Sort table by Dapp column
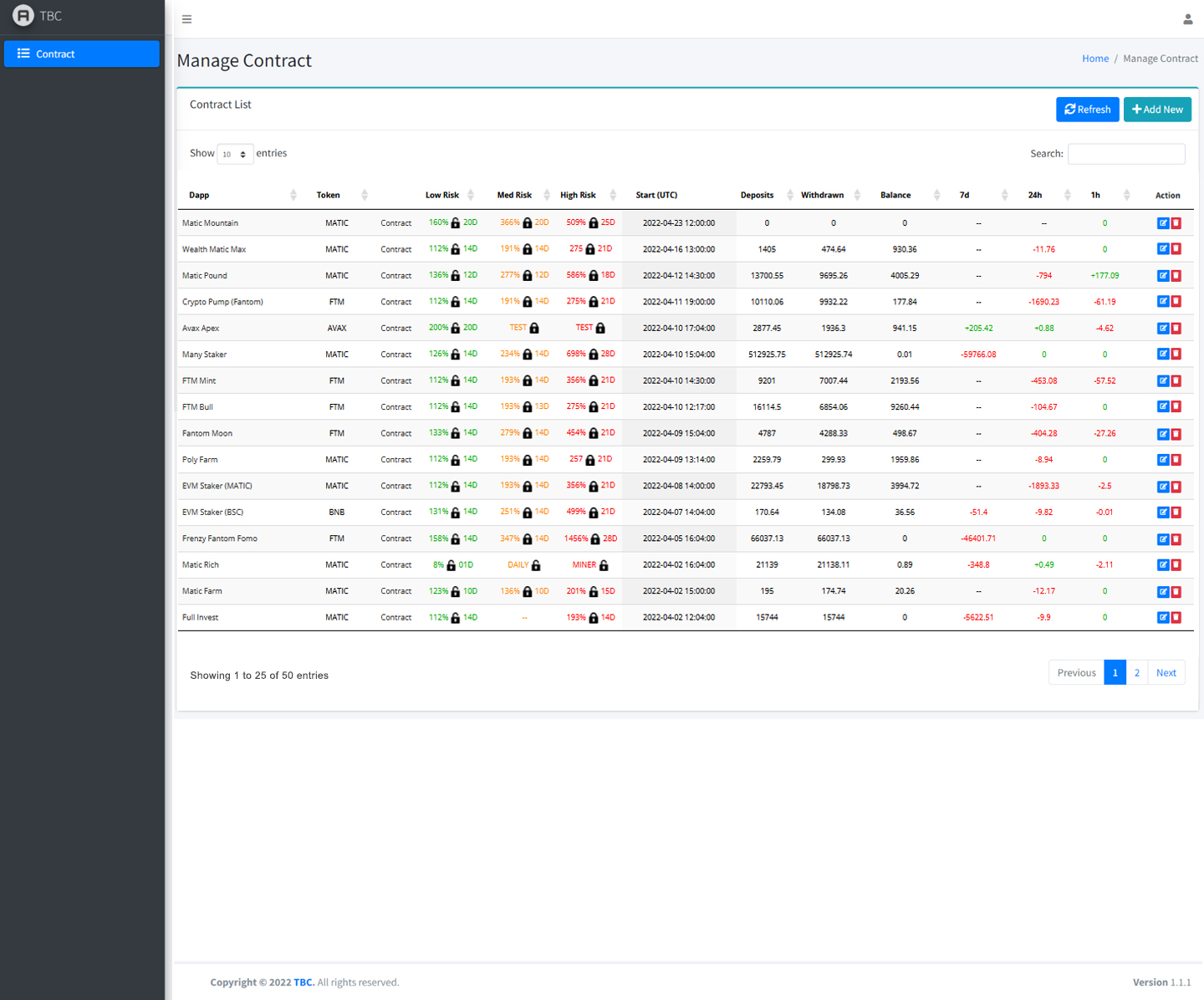 click(238, 195)
